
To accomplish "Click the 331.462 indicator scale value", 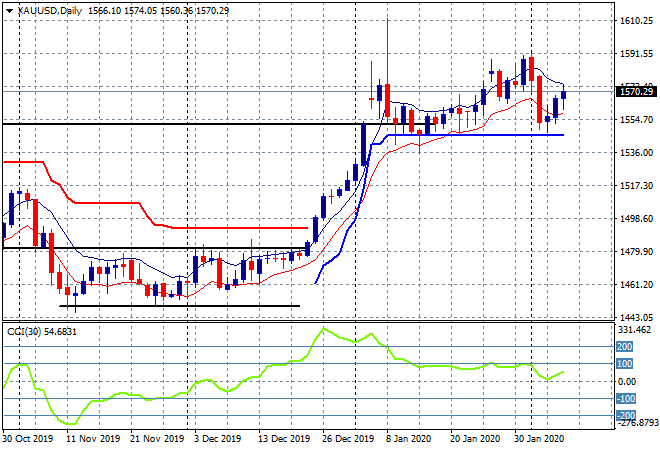I will (634, 330).
